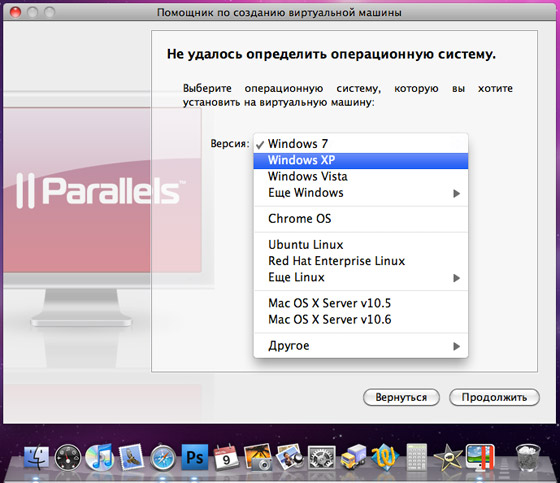This screenshot has height=483, width=560.
Task: Click the Вернуться button
Action: (x=401, y=397)
